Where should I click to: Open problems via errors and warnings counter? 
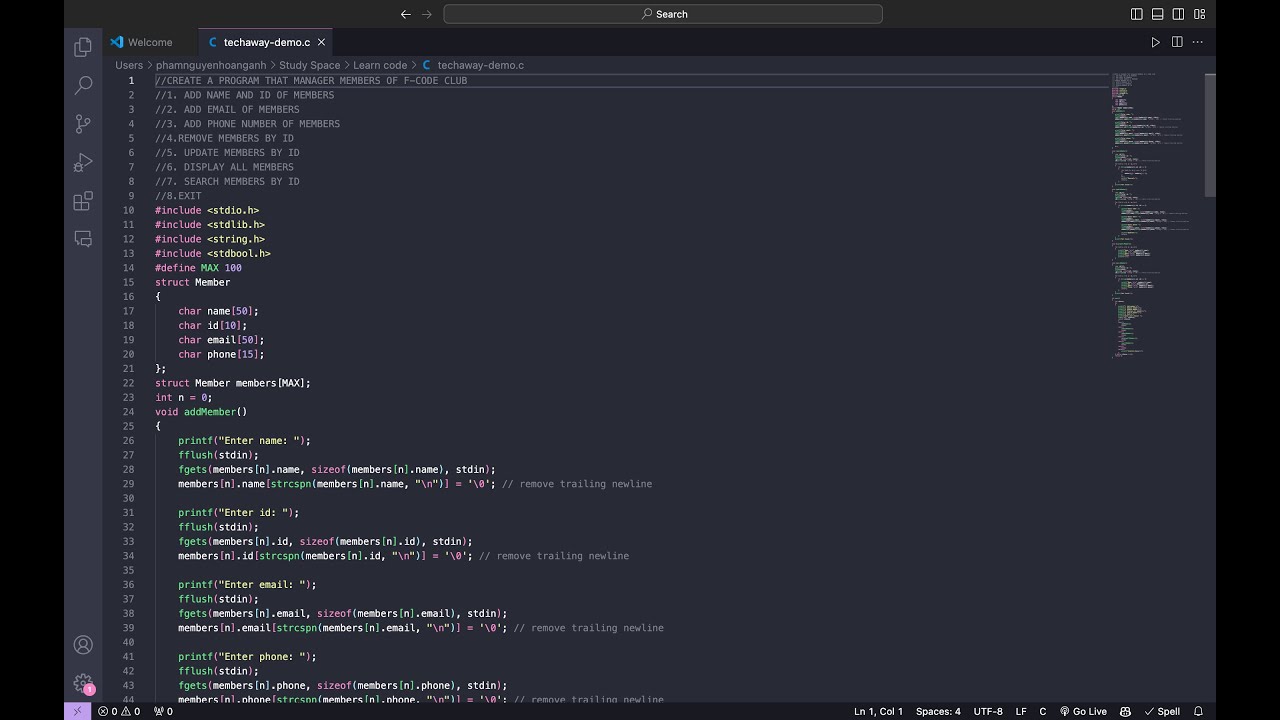point(119,711)
